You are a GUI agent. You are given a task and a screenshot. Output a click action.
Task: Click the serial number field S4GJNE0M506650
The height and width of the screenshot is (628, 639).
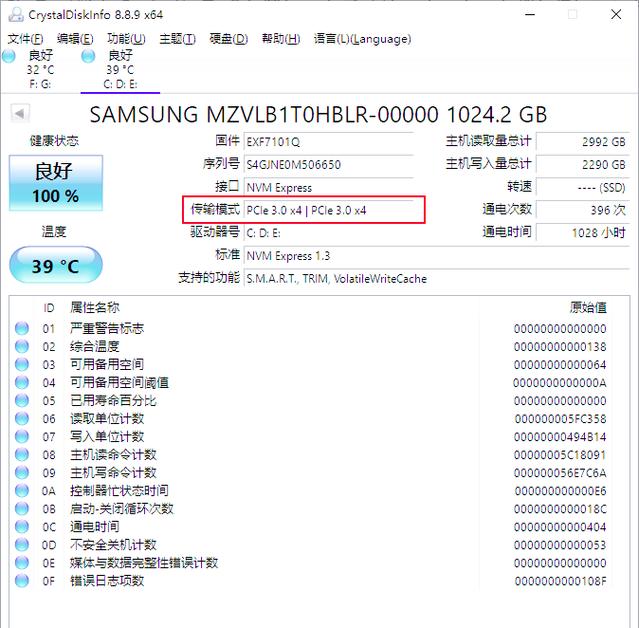328,165
